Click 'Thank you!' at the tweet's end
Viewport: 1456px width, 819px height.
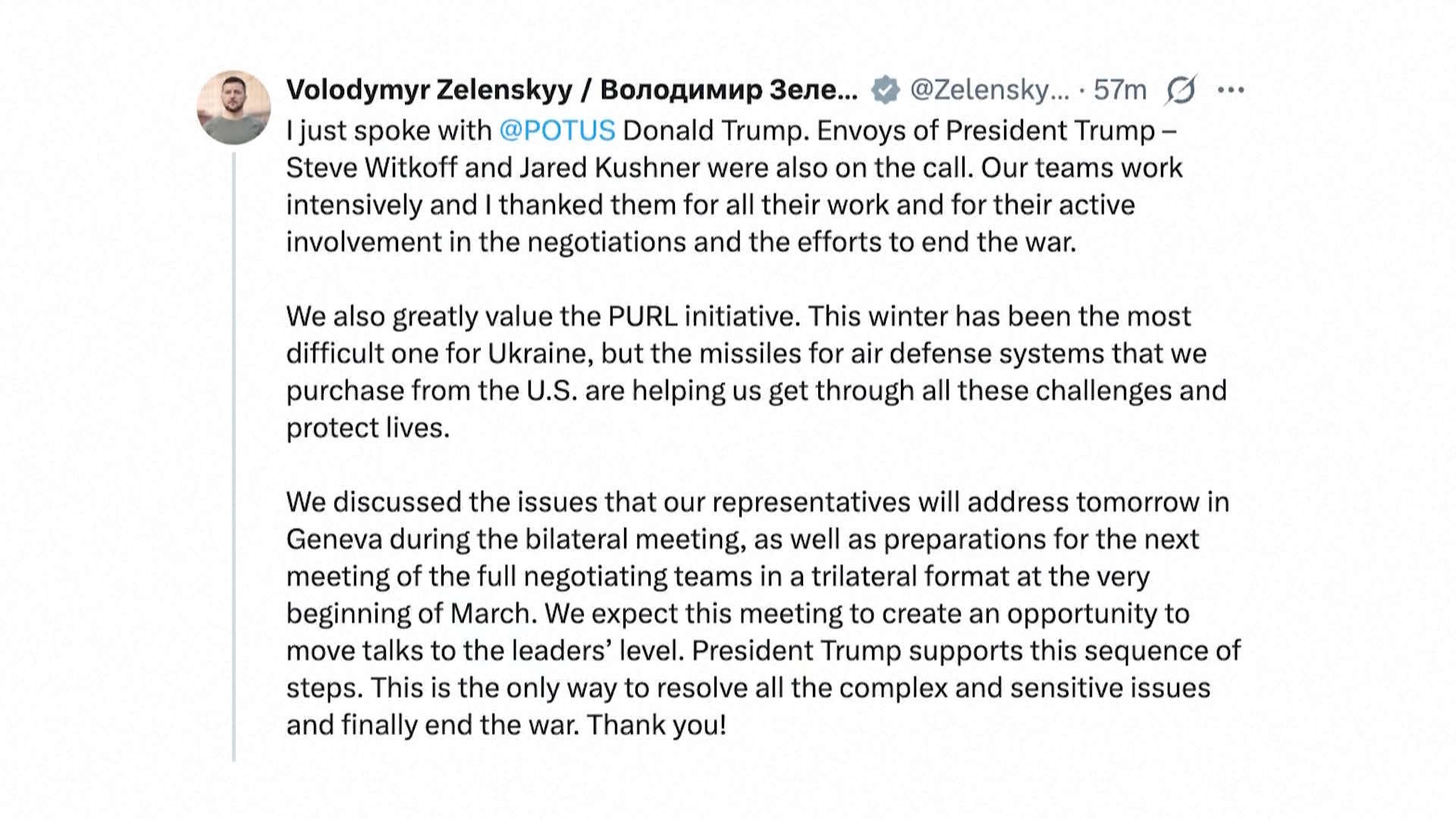[x=657, y=725]
